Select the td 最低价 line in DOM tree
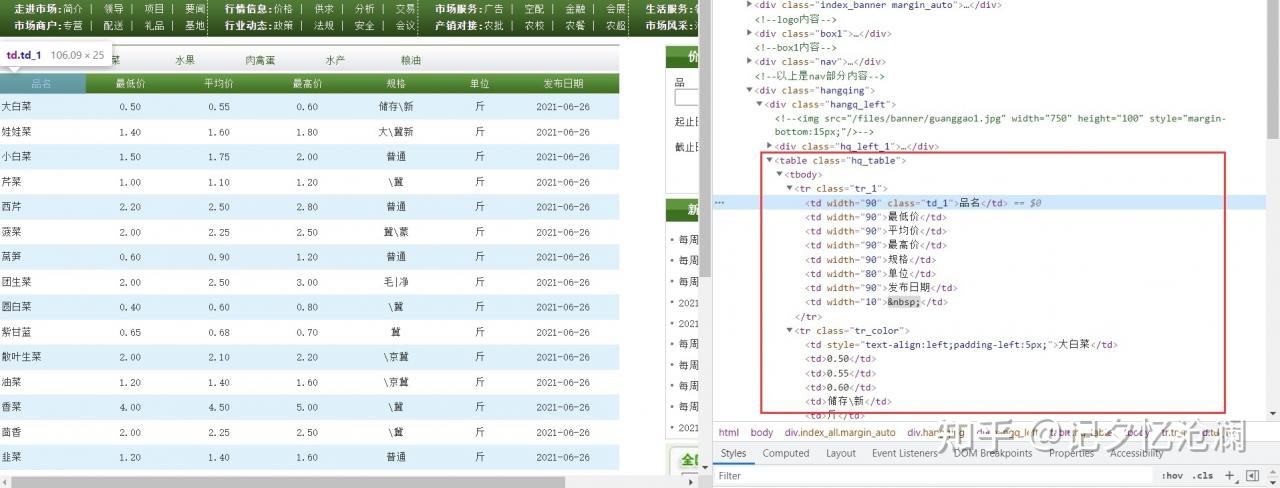The height and width of the screenshot is (488, 1280). tap(875, 217)
